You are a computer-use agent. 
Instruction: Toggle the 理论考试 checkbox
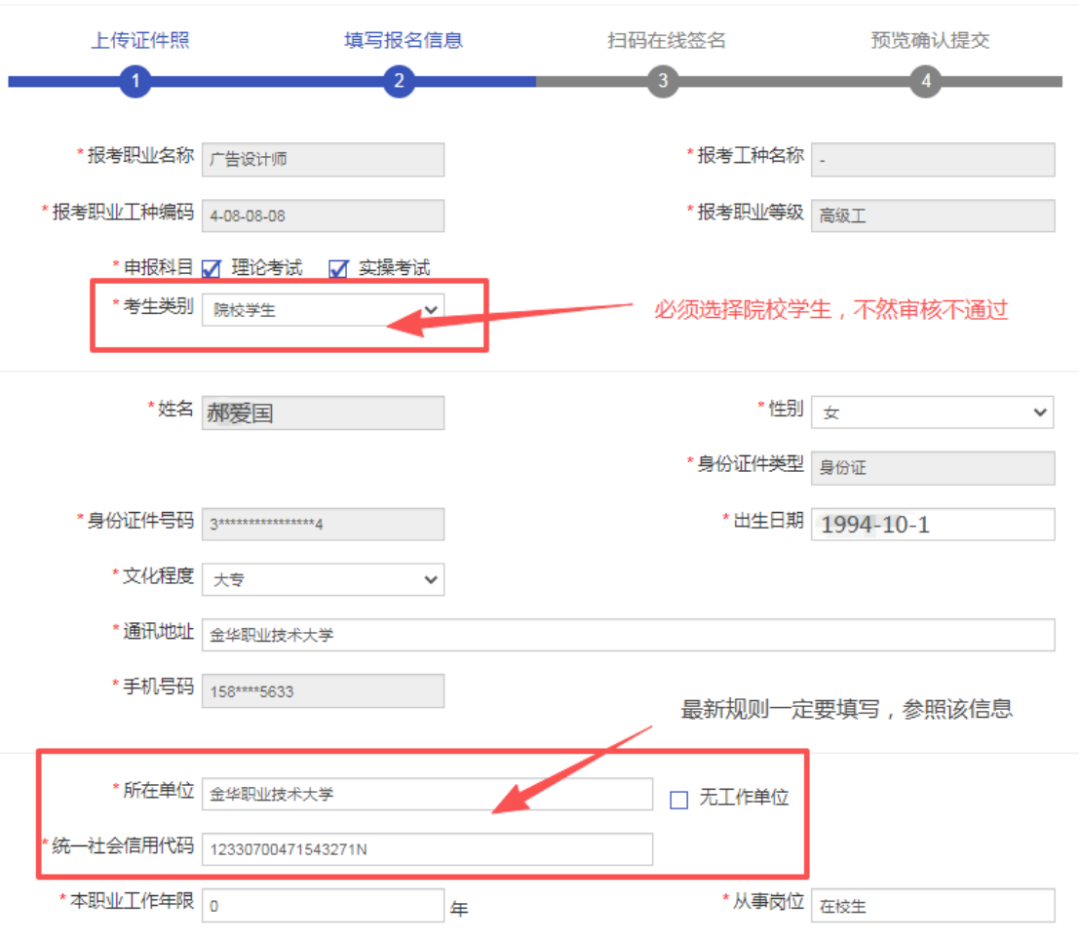(x=211, y=269)
